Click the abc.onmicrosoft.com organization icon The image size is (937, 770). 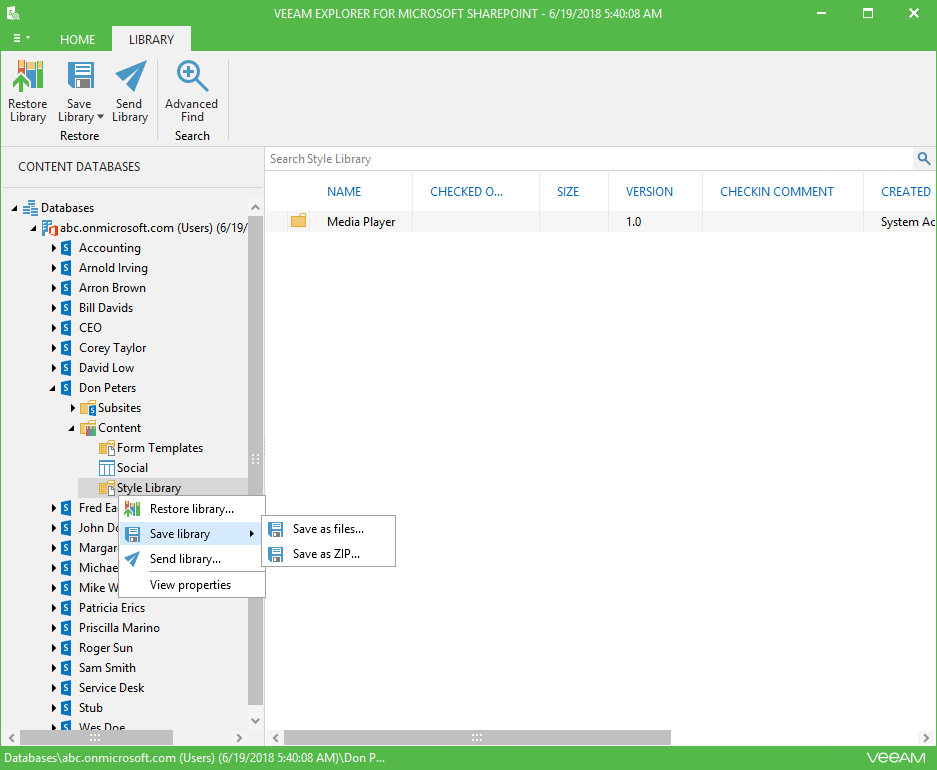(50, 228)
